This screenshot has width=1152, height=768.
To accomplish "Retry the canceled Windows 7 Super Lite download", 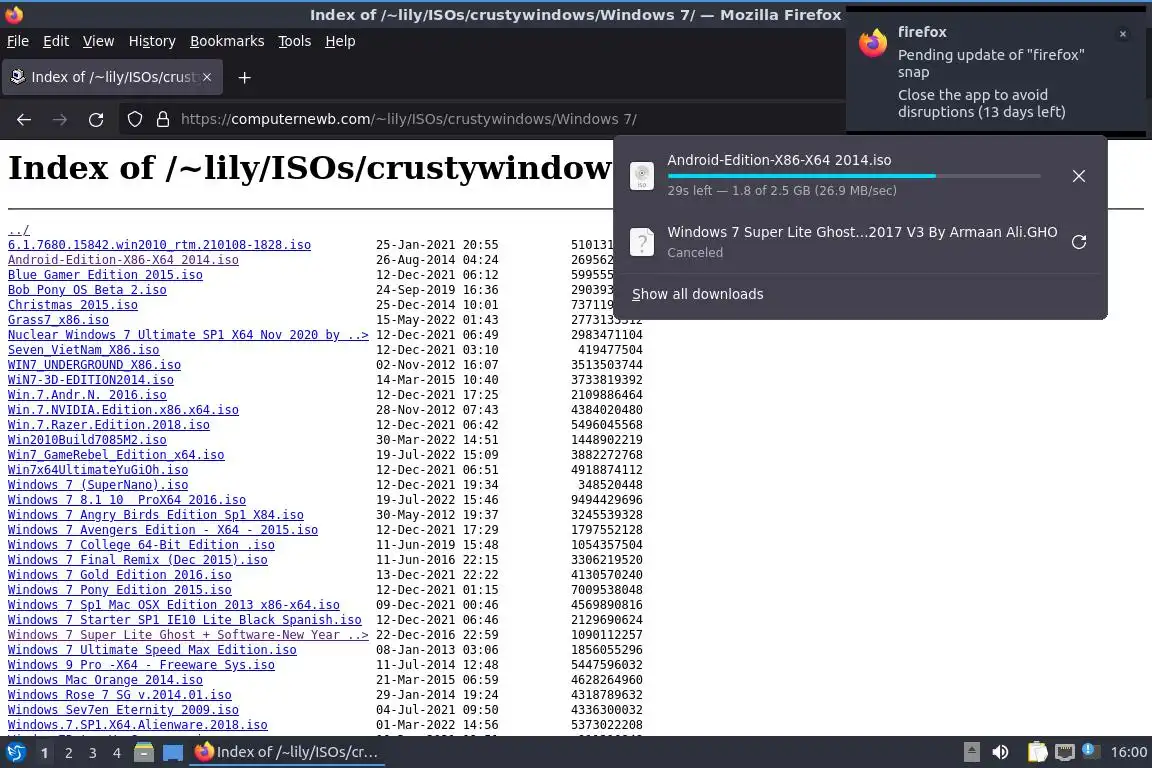I will [1079, 242].
